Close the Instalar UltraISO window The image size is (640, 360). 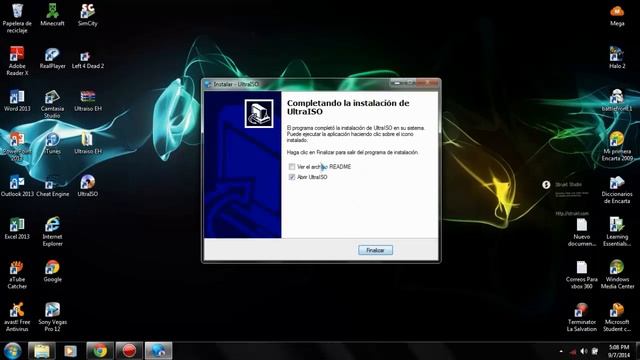tap(427, 83)
